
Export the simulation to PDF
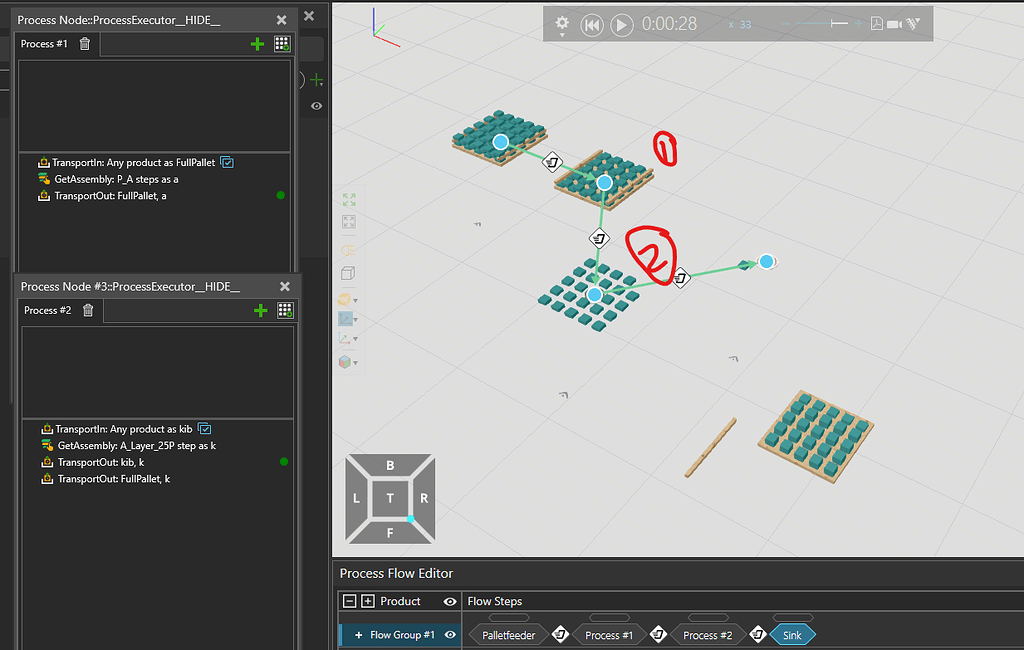point(877,24)
